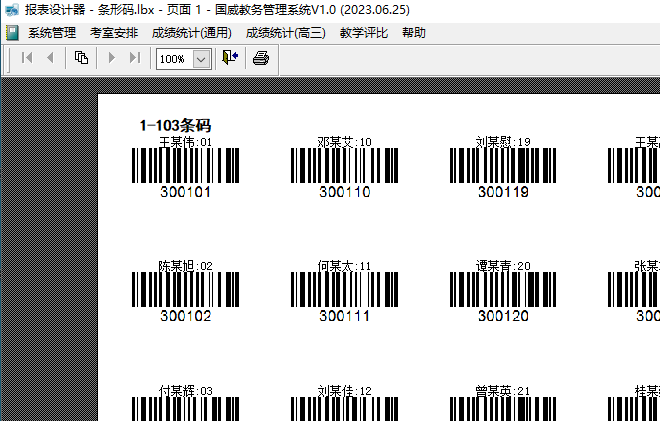Click the title bar app icon
660x421 pixels.
pyautogui.click(x=12, y=10)
